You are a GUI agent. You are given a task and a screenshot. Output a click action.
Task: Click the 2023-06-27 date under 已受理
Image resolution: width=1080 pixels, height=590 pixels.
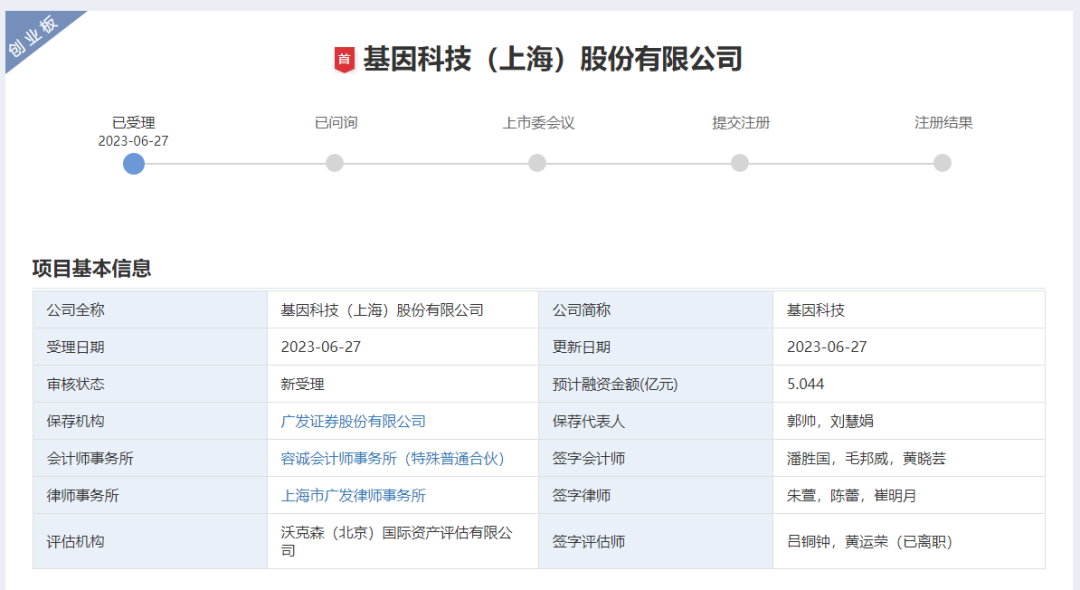coord(133,141)
